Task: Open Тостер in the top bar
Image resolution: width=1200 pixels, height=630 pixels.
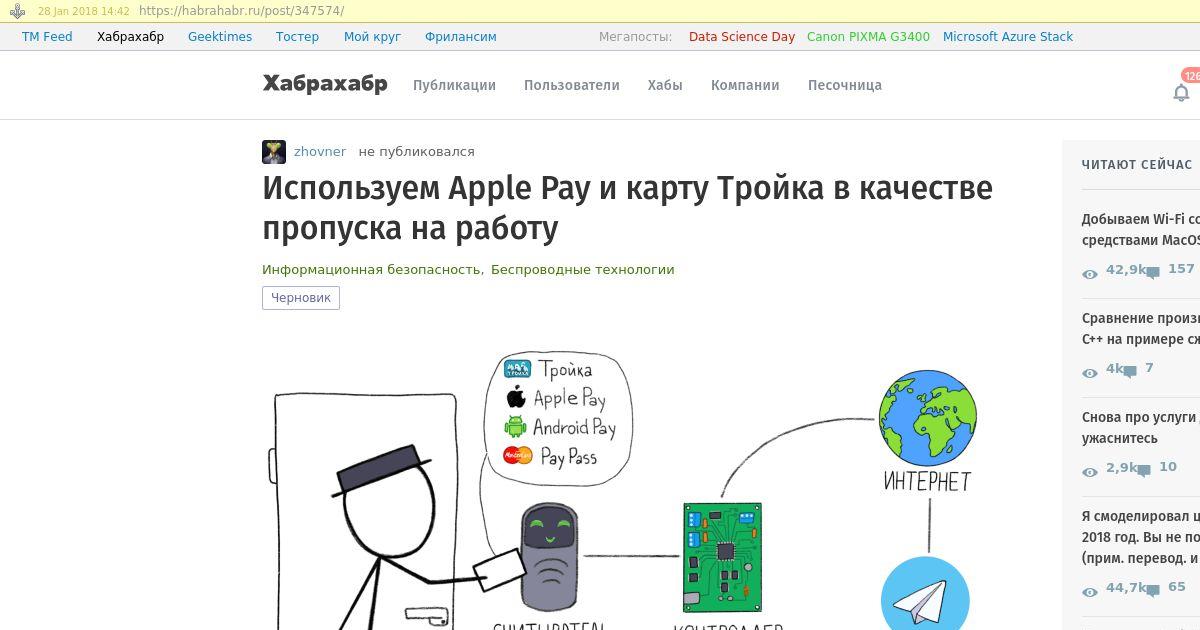Action: pyautogui.click(x=297, y=36)
